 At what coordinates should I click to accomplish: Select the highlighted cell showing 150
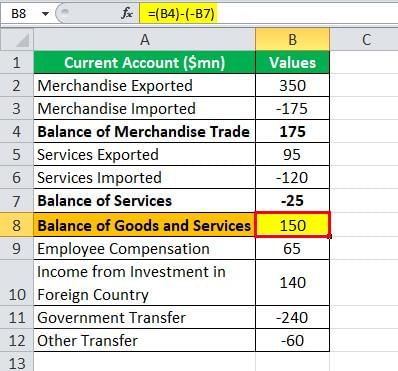pyautogui.click(x=292, y=225)
